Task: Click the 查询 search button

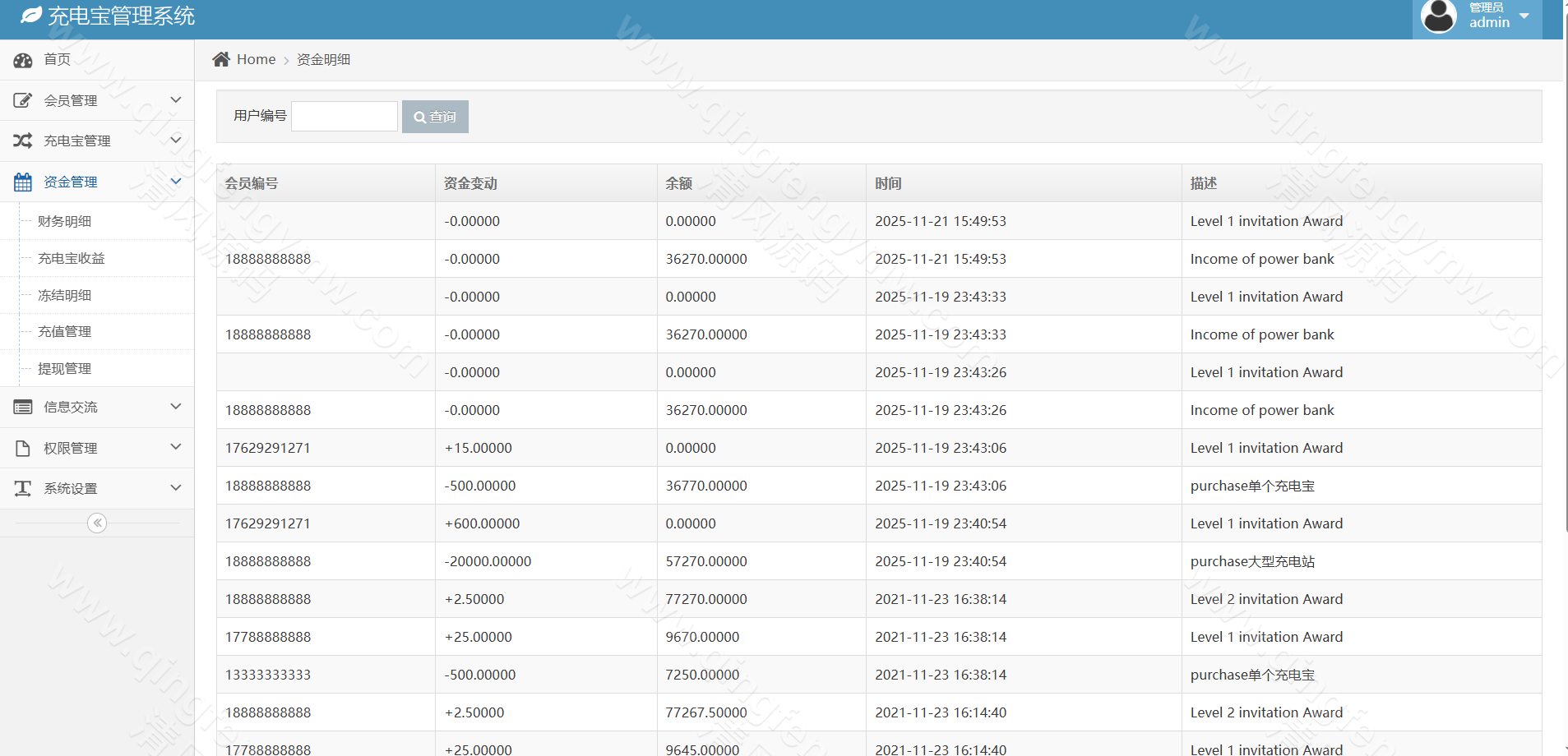Action: (x=434, y=116)
